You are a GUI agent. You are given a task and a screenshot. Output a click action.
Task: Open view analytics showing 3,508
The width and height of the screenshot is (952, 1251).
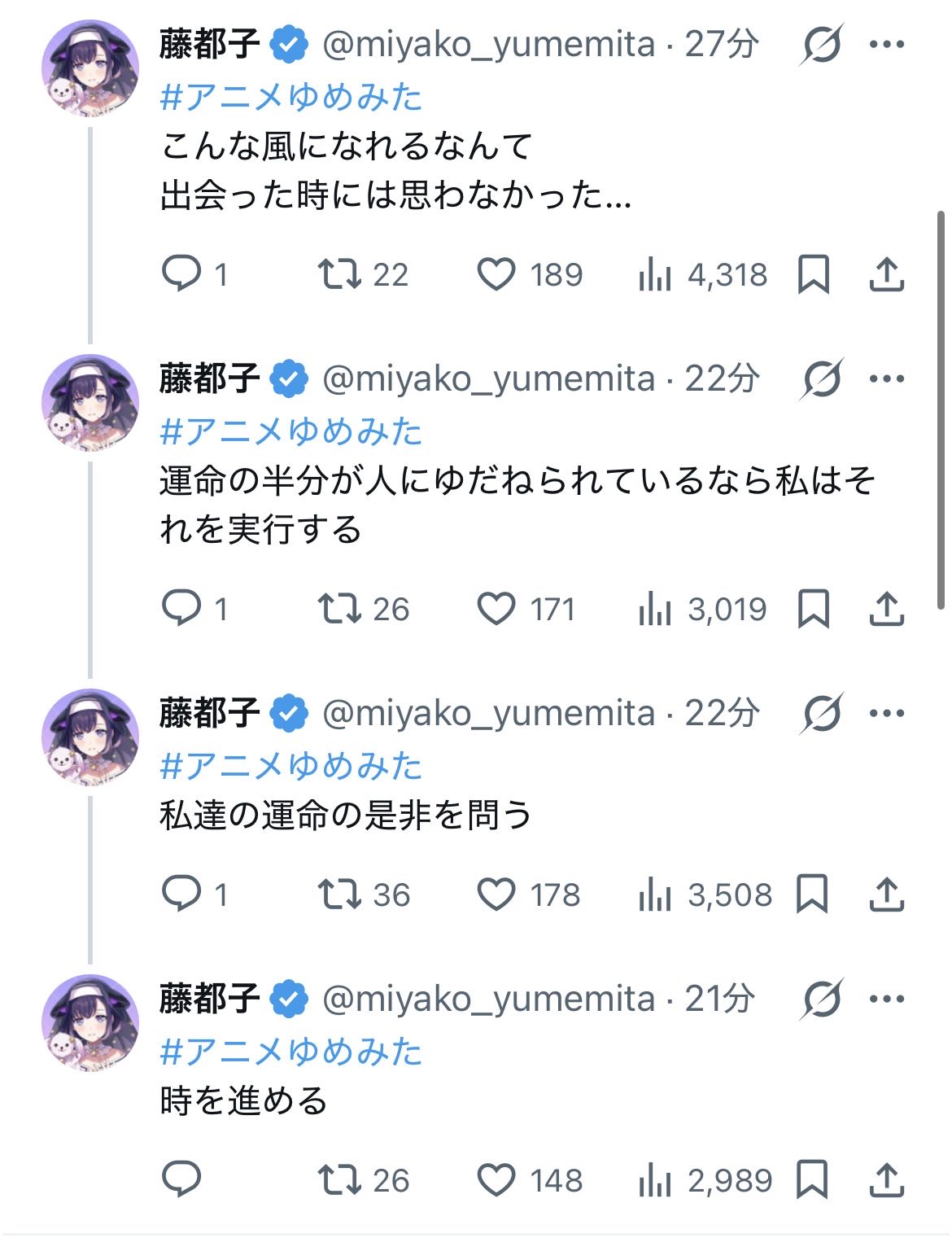[x=705, y=895]
